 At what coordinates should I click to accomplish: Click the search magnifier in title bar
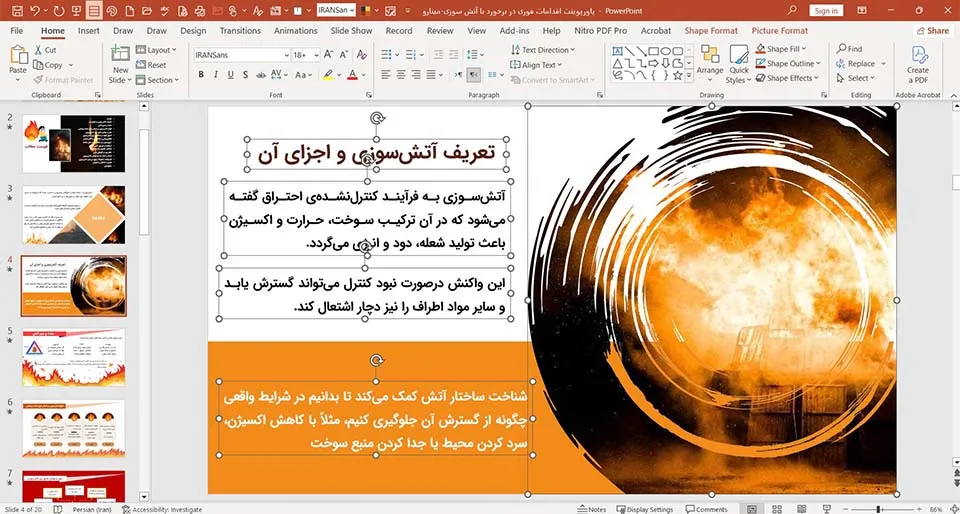point(792,10)
